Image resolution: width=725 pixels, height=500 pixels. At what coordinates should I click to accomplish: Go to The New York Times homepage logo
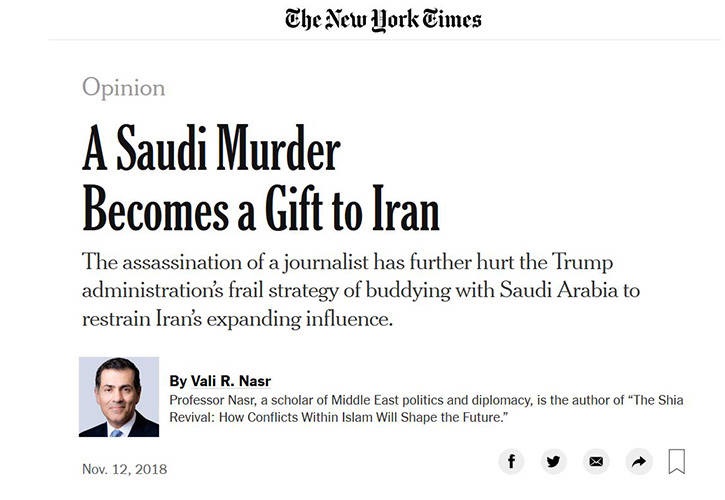click(x=383, y=20)
